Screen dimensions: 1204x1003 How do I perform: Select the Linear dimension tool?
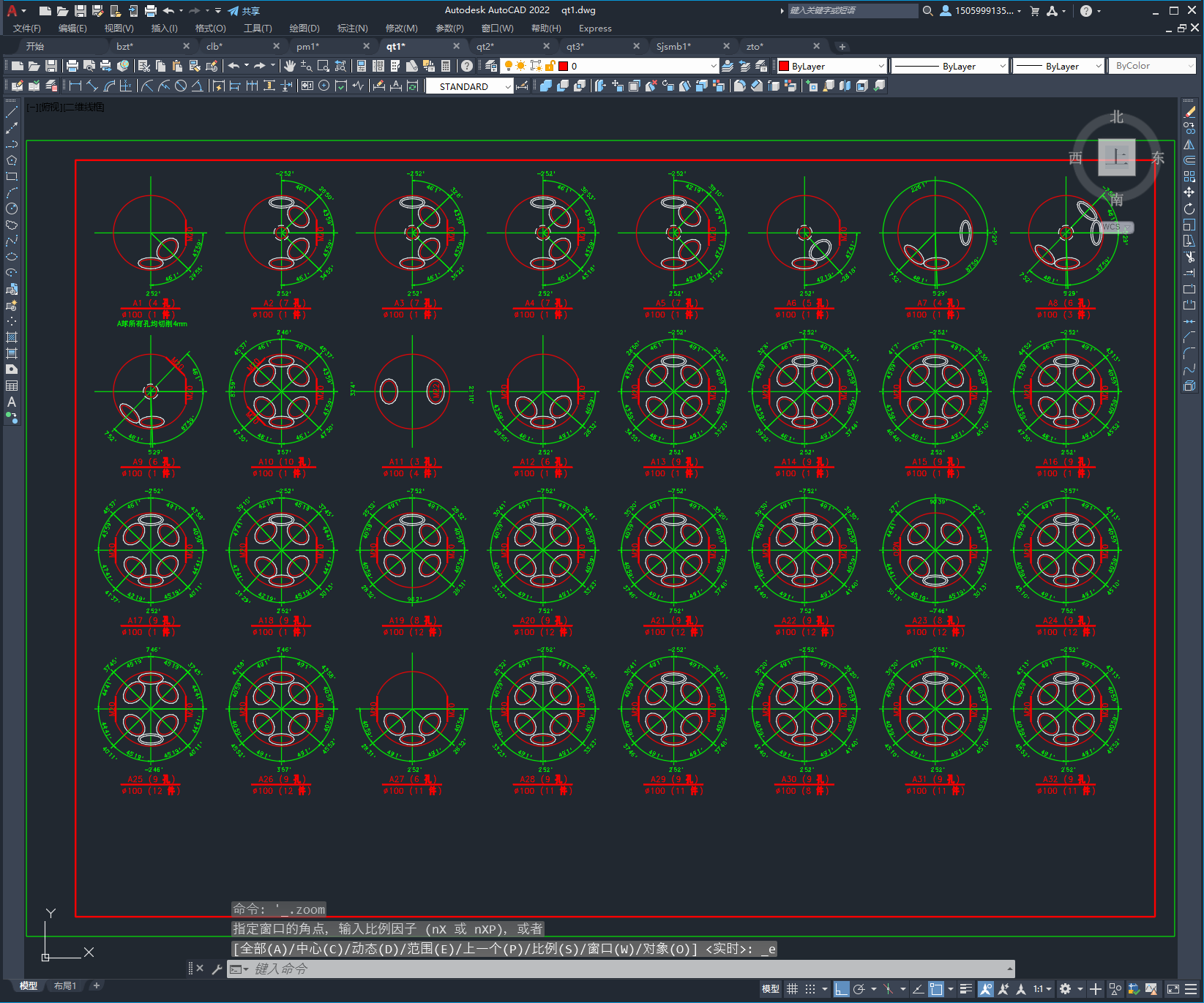(75, 86)
